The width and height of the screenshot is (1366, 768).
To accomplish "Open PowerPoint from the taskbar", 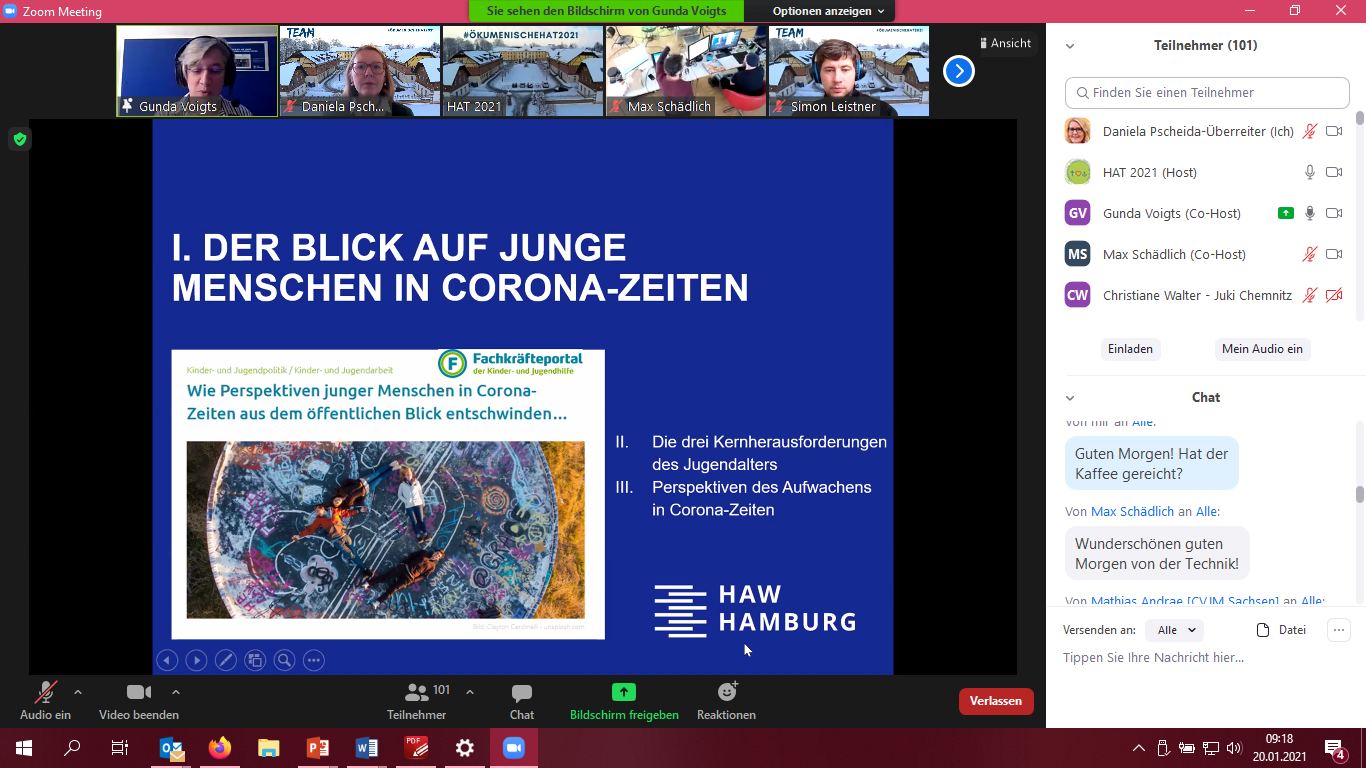I will tap(318, 748).
